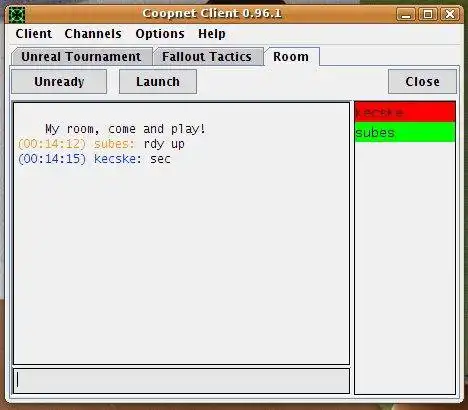Viewport: 468px width, 410px height.
Task: Click the room description 'My room, come and play!'
Action: [126, 129]
